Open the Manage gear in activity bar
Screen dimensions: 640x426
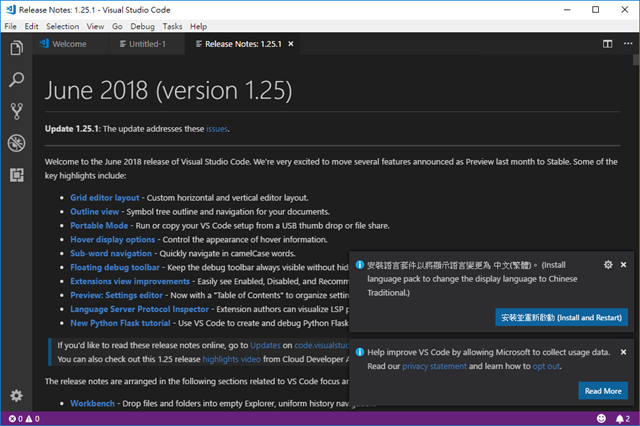pyautogui.click(x=16, y=395)
